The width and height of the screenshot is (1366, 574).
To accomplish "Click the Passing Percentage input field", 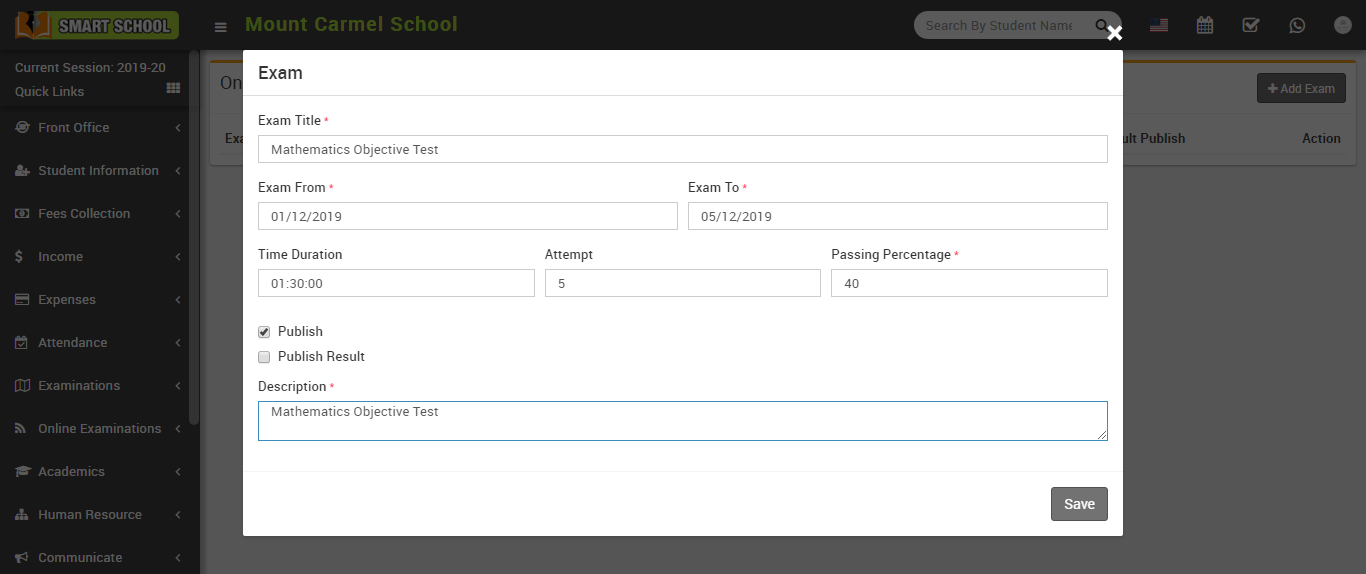I will click(x=968, y=283).
